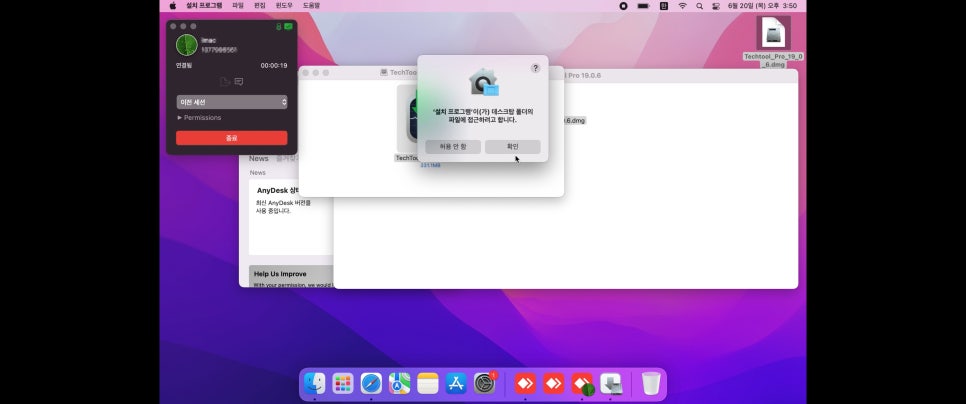Open the 파일 menu in the menu bar

click(238, 6)
